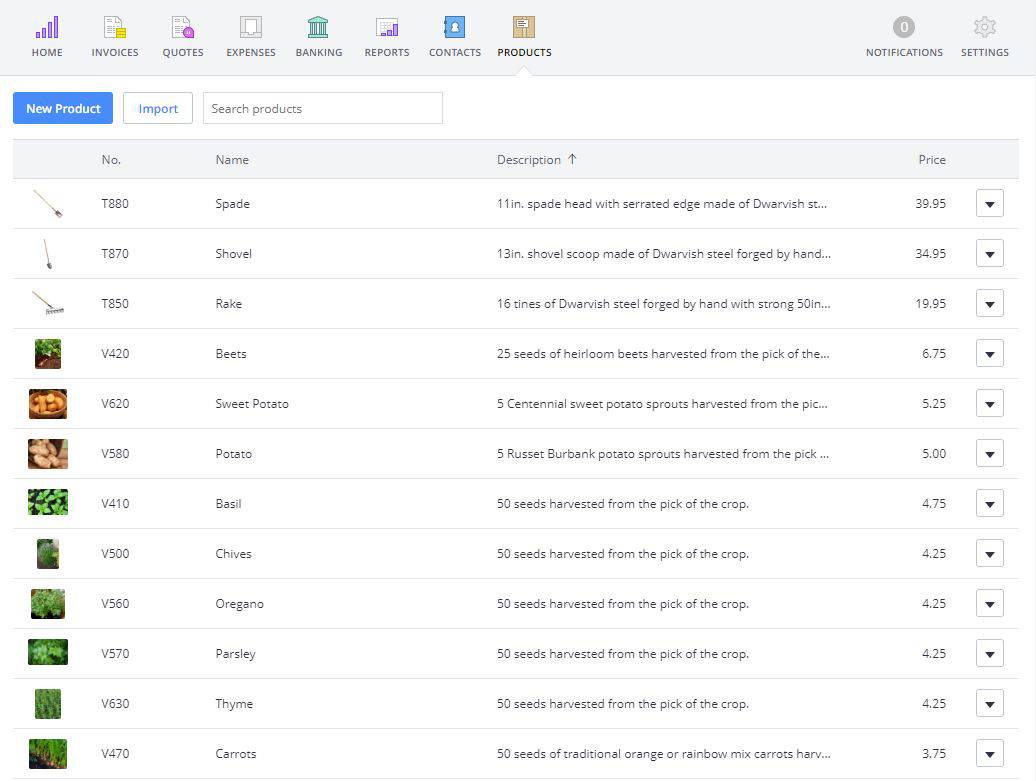Open the actions dropdown for Potato
This screenshot has width=1036, height=781.
[x=989, y=454]
